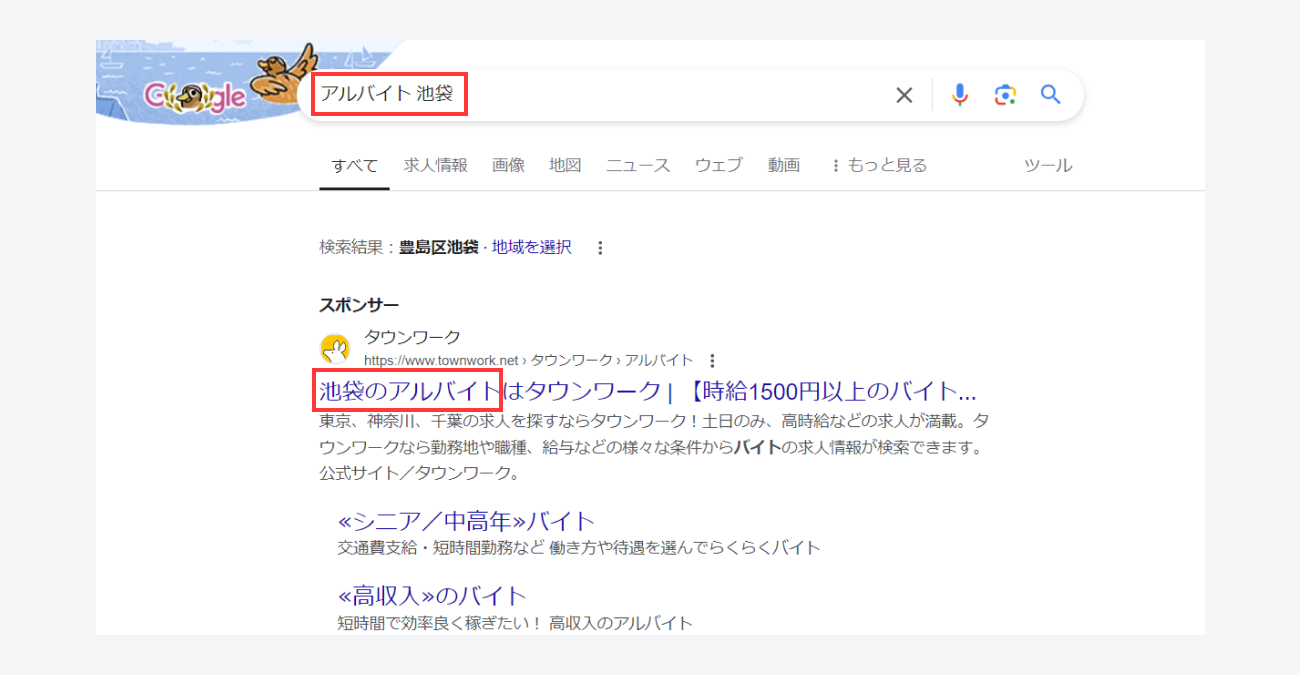
Task: Open ツール search tools
Action: (x=1048, y=165)
